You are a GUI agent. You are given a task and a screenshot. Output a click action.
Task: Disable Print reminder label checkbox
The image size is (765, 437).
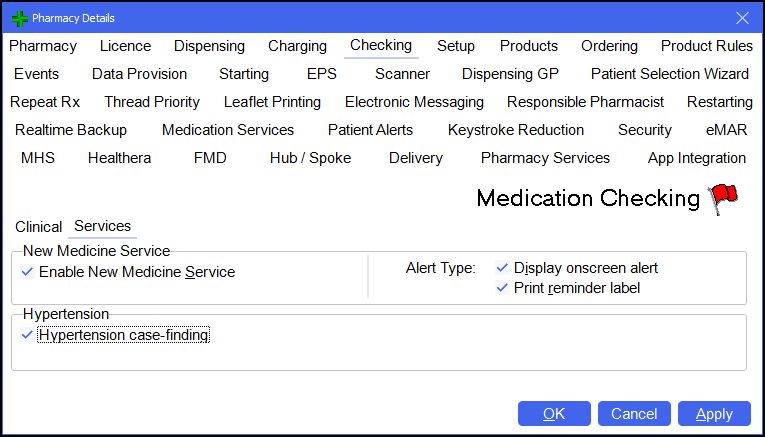[x=502, y=288]
